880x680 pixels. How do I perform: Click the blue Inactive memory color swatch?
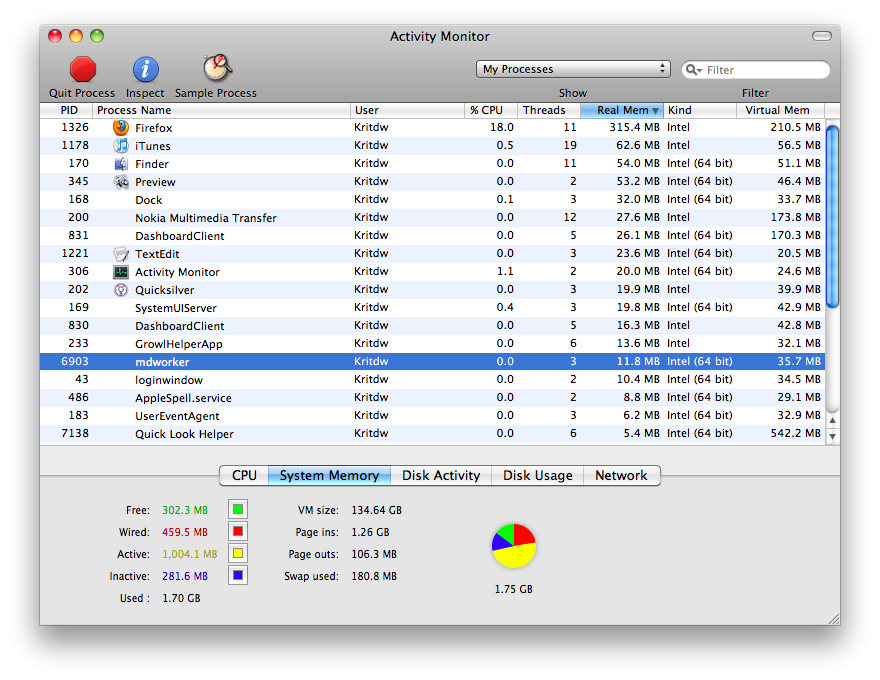(238, 575)
